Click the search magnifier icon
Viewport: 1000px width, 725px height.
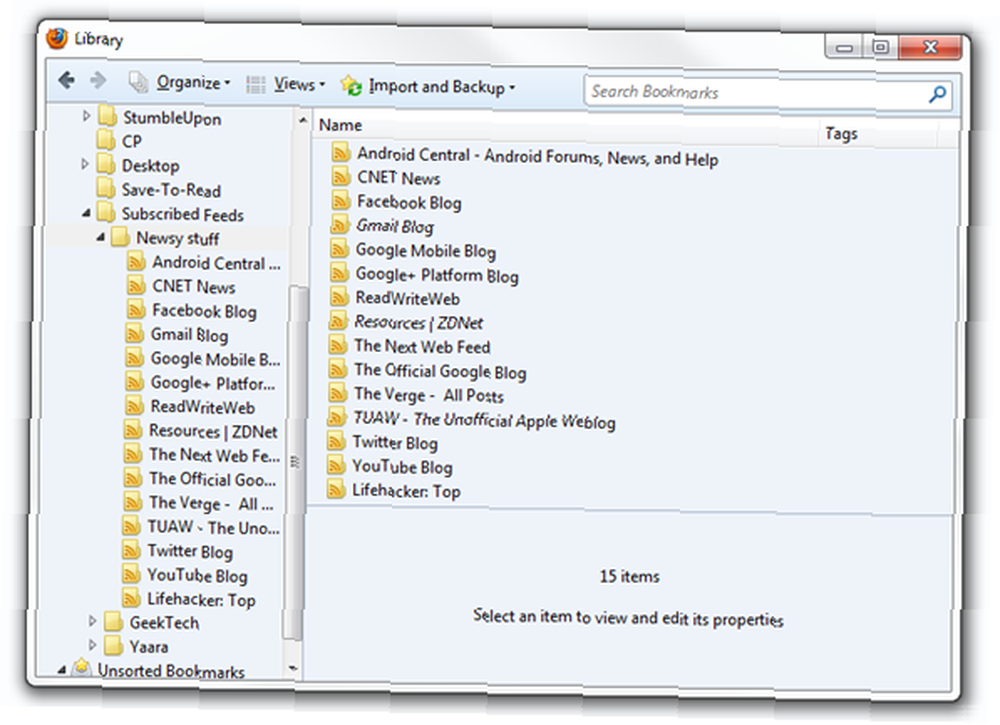[937, 96]
